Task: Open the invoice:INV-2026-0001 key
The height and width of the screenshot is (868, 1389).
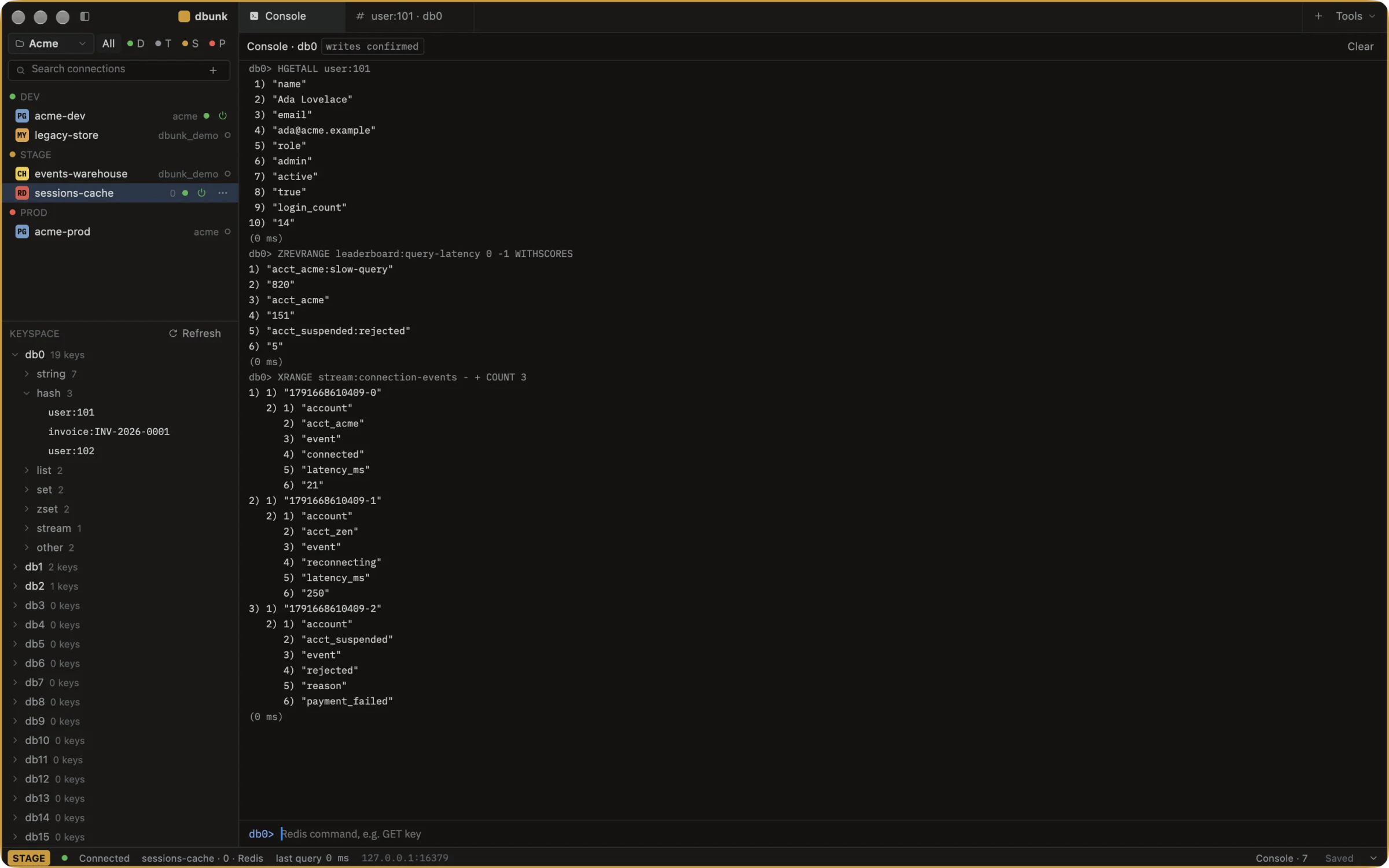Action: click(109, 432)
